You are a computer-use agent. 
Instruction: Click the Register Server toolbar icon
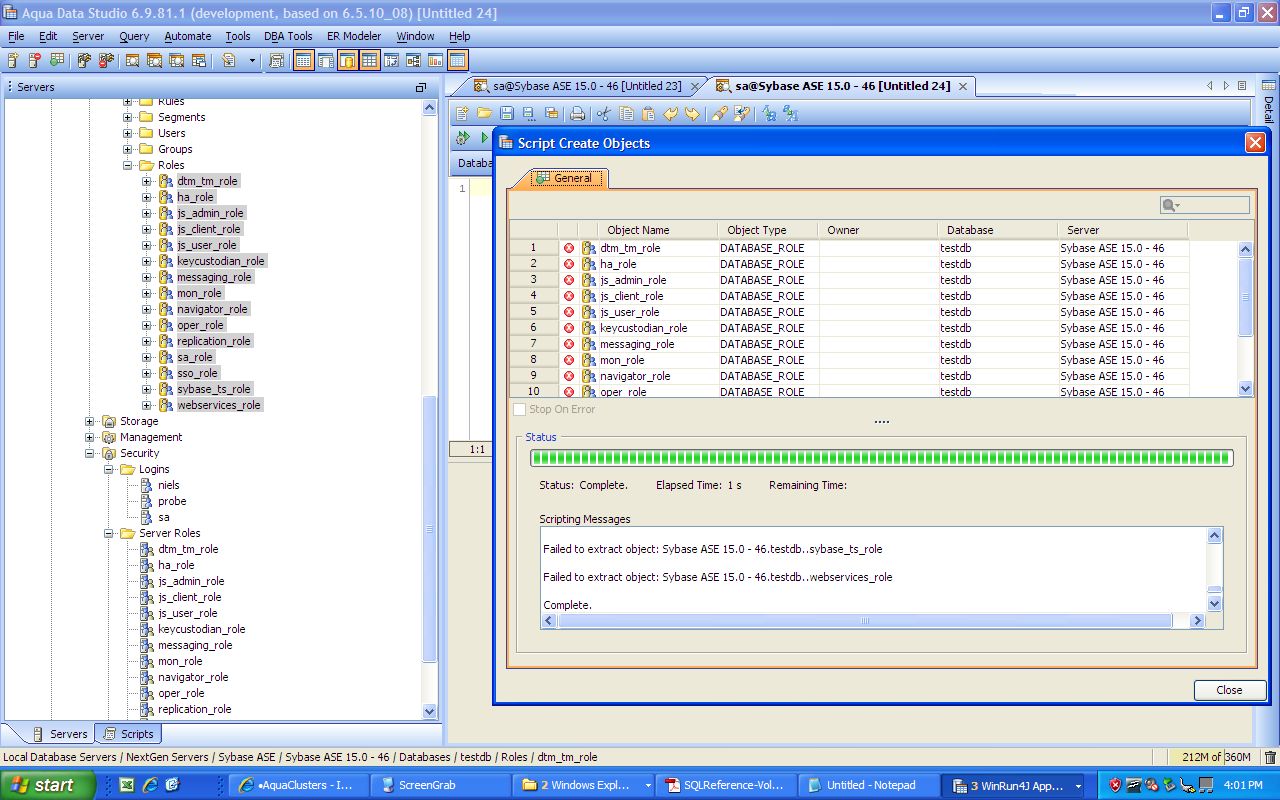pyautogui.click(x=13, y=61)
